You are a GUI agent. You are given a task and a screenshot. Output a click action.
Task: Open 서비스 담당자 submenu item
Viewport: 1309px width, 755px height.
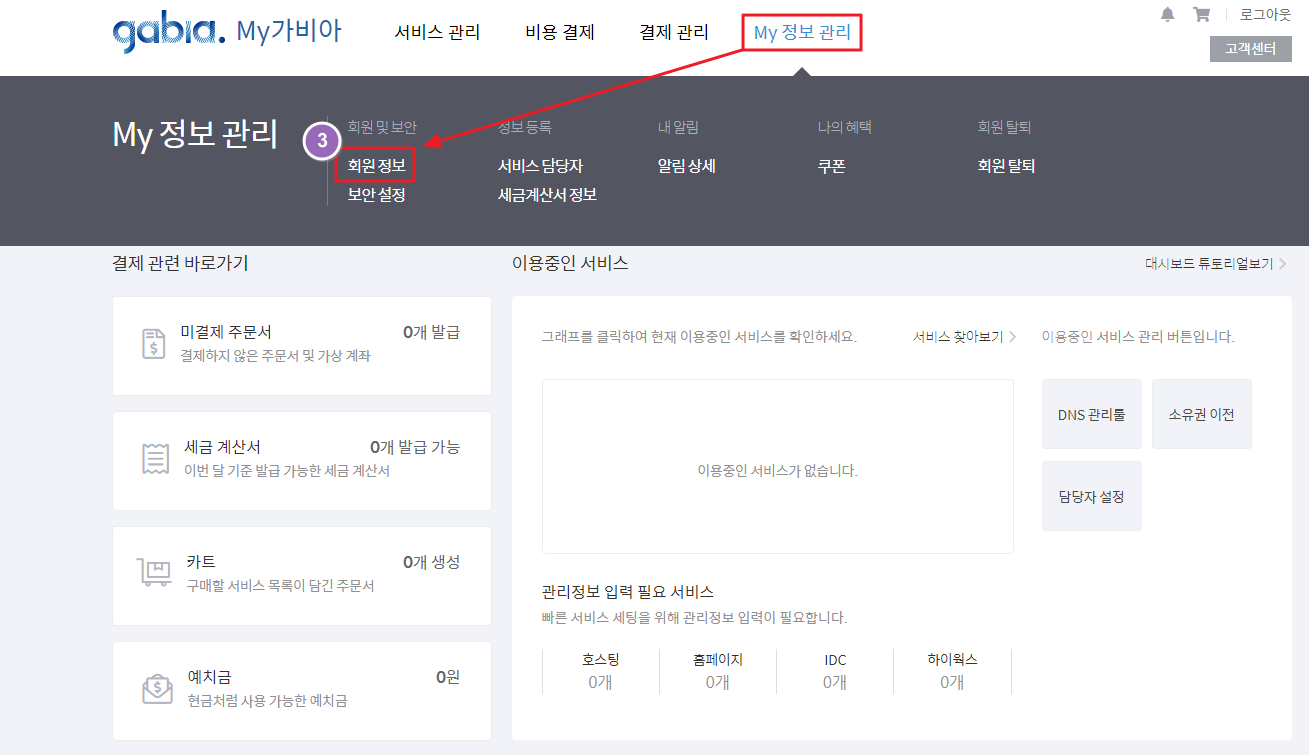point(540,166)
